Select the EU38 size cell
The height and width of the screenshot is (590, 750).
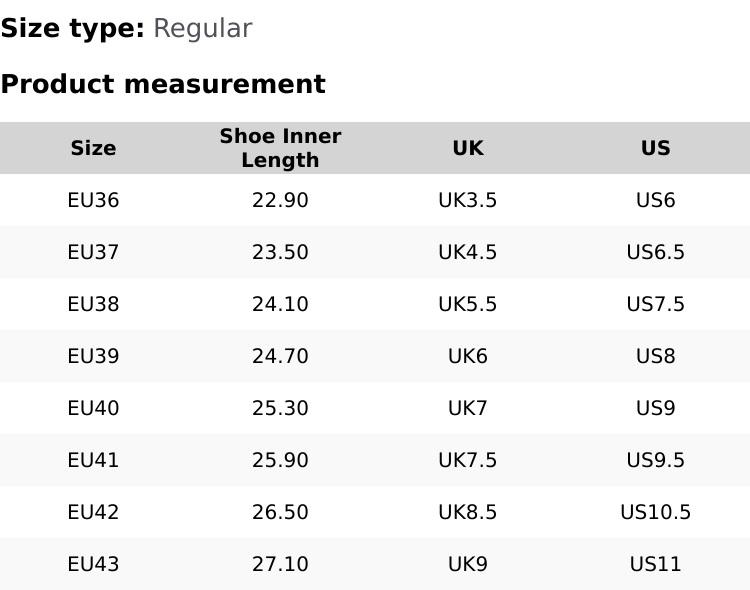[x=93, y=304]
